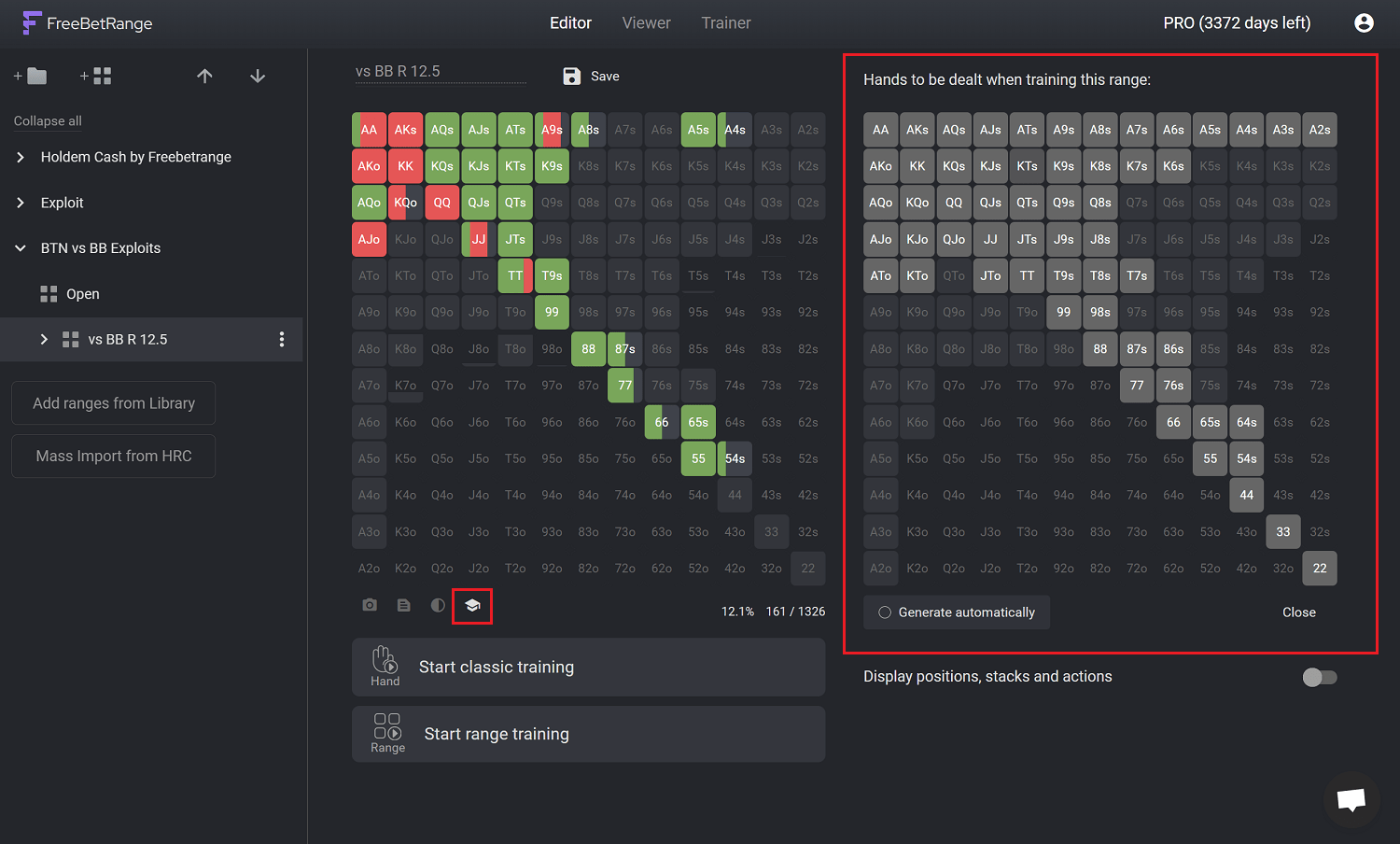Select Generate automatically radio option
The width and height of the screenshot is (1400, 844).
click(885, 612)
